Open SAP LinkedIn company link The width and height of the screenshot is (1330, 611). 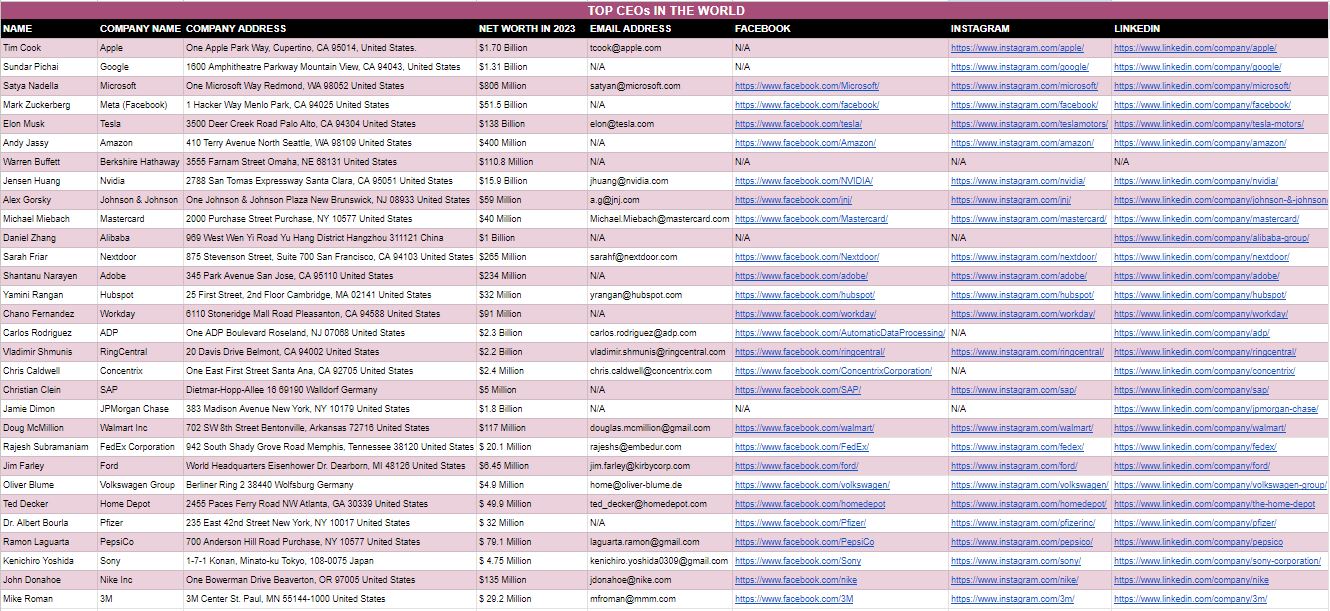pos(1191,390)
